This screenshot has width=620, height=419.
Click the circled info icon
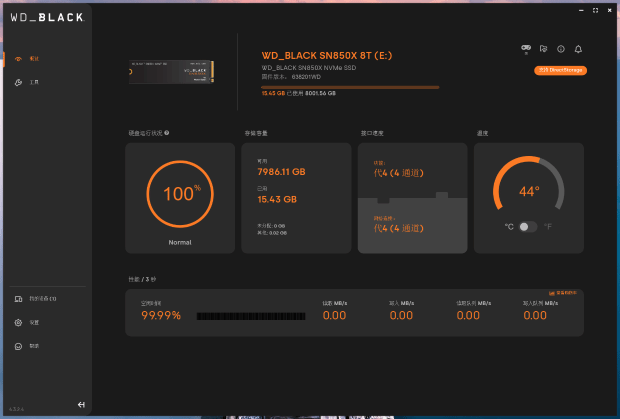click(561, 49)
